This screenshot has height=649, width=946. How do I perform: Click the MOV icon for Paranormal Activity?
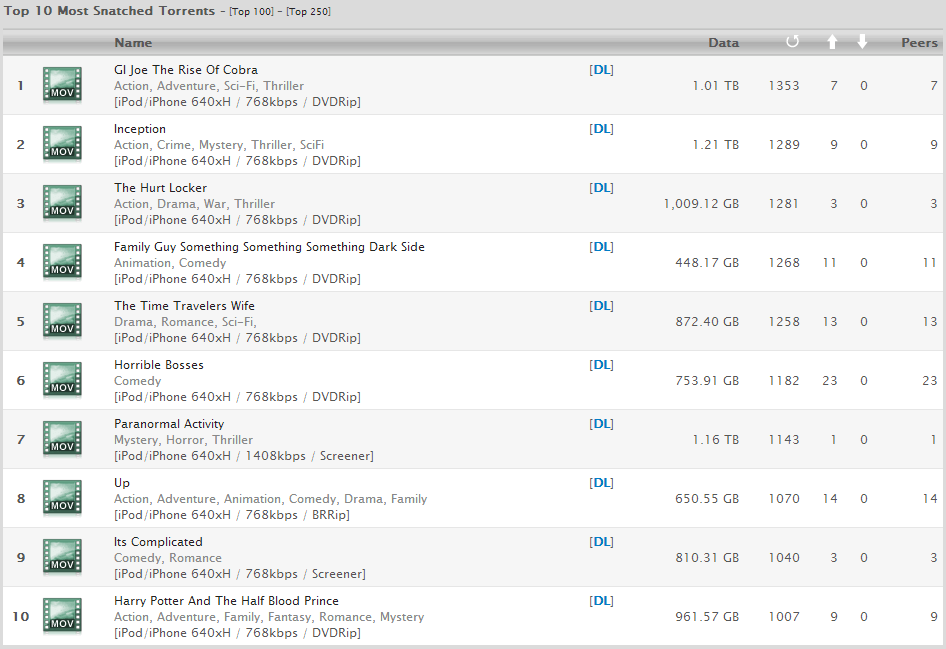[x=62, y=439]
